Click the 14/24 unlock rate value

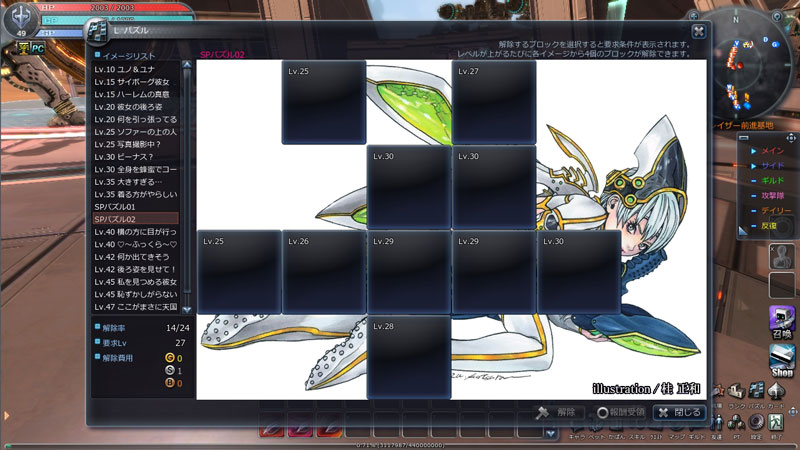tap(178, 328)
